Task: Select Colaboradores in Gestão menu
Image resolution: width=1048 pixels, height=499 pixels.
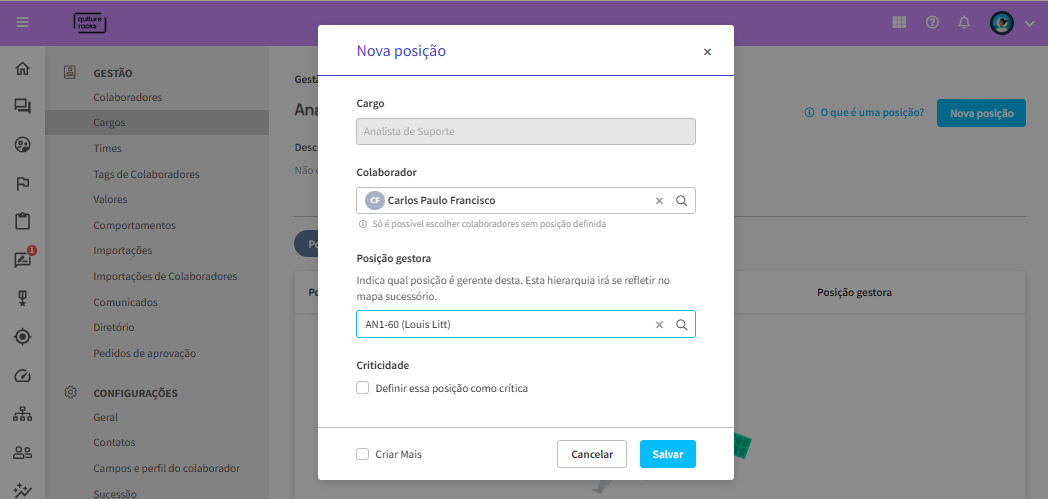Action: tap(128, 98)
